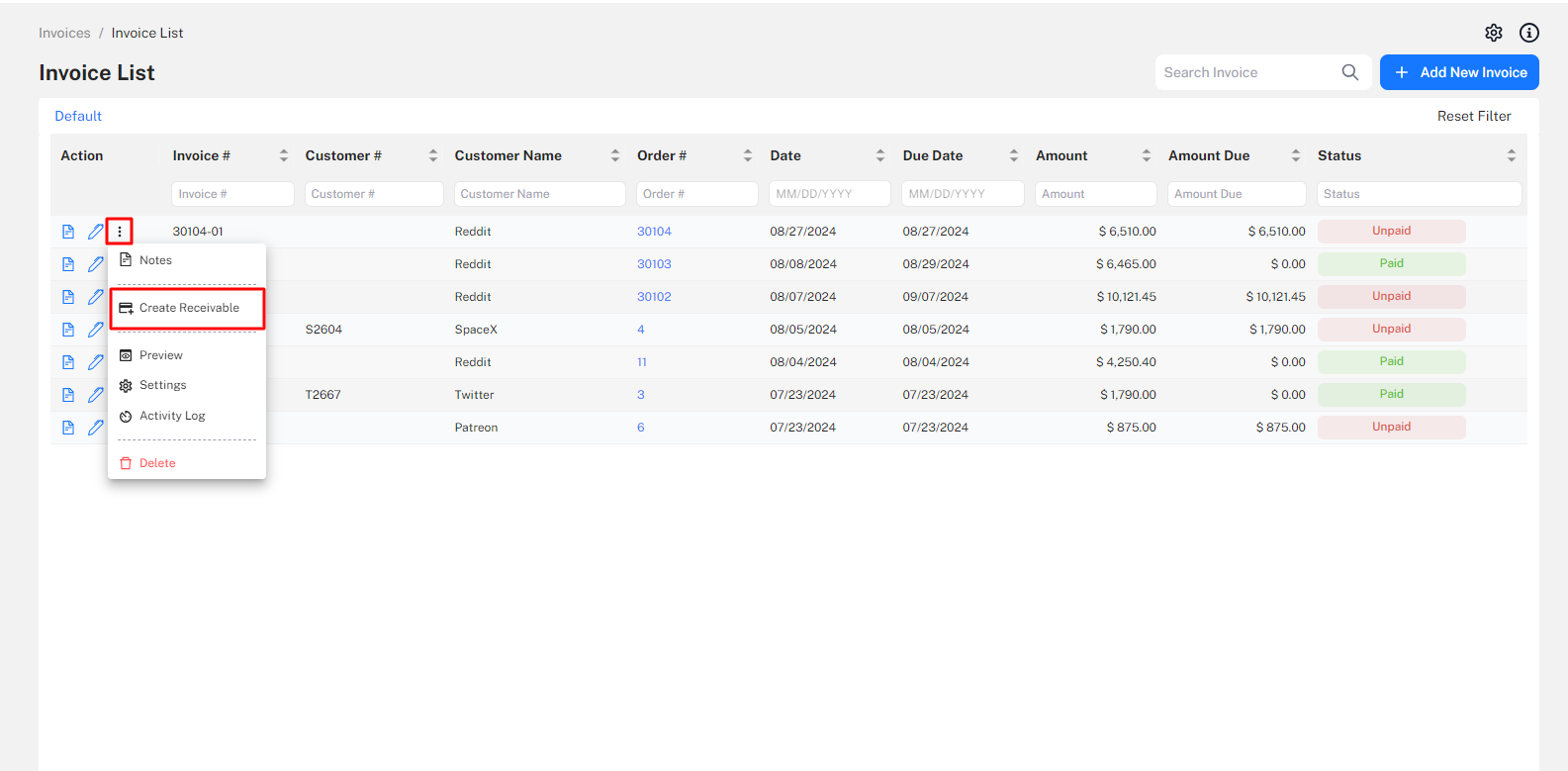Sort by Due Date column arrows
This screenshot has height=771, width=1568.
tap(1014, 155)
